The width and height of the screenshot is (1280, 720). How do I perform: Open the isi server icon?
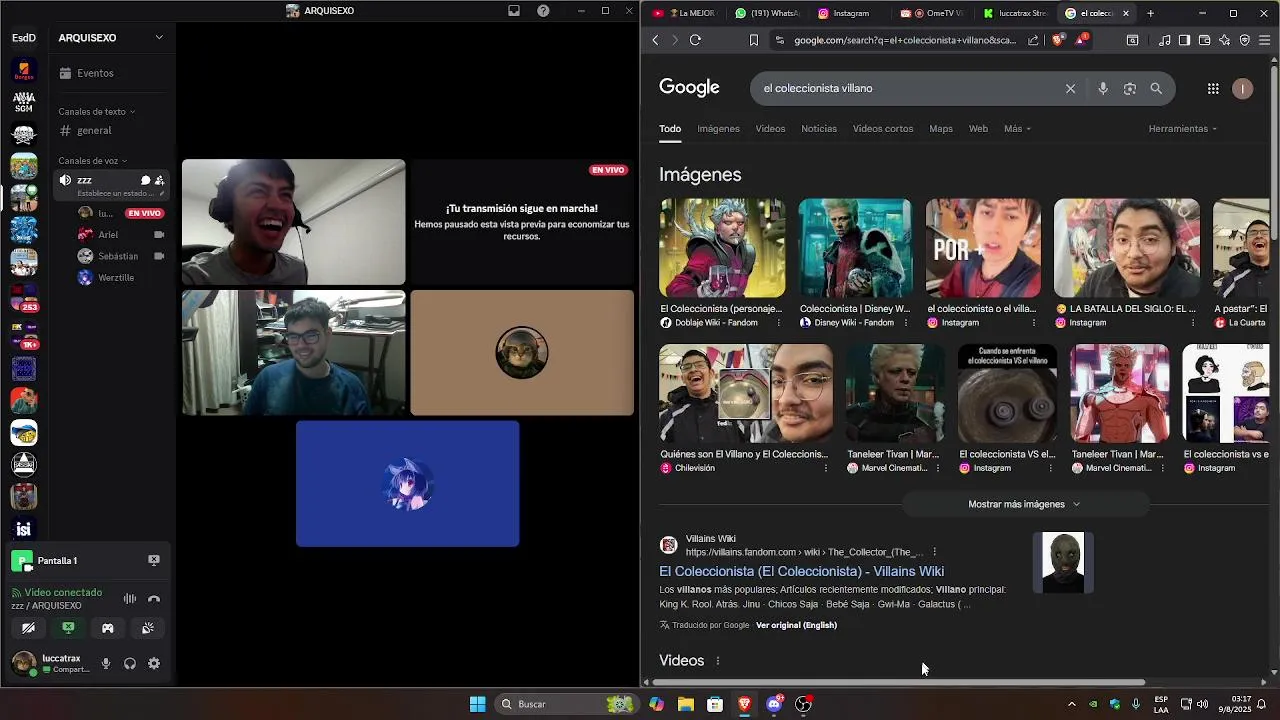(x=24, y=529)
